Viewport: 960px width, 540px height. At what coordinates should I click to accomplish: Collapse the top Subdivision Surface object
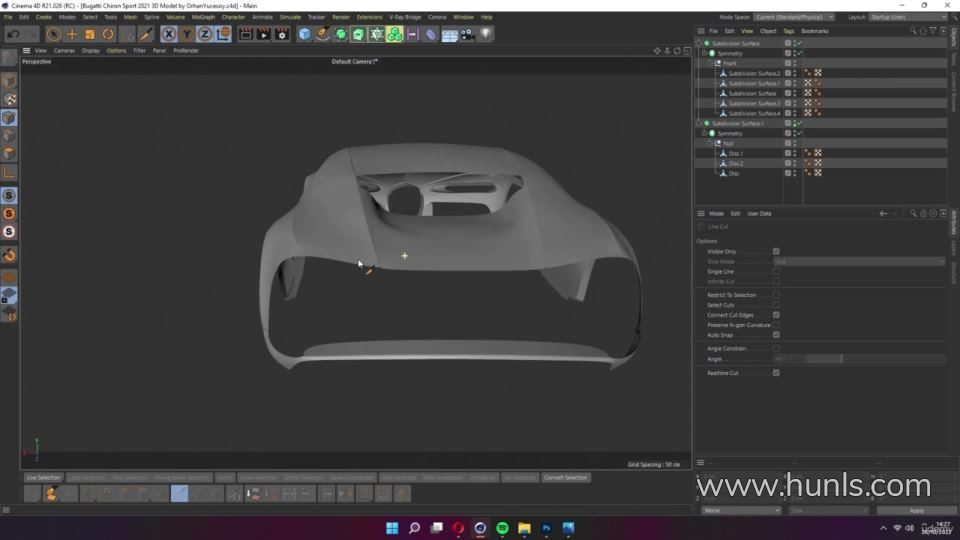(x=699, y=43)
